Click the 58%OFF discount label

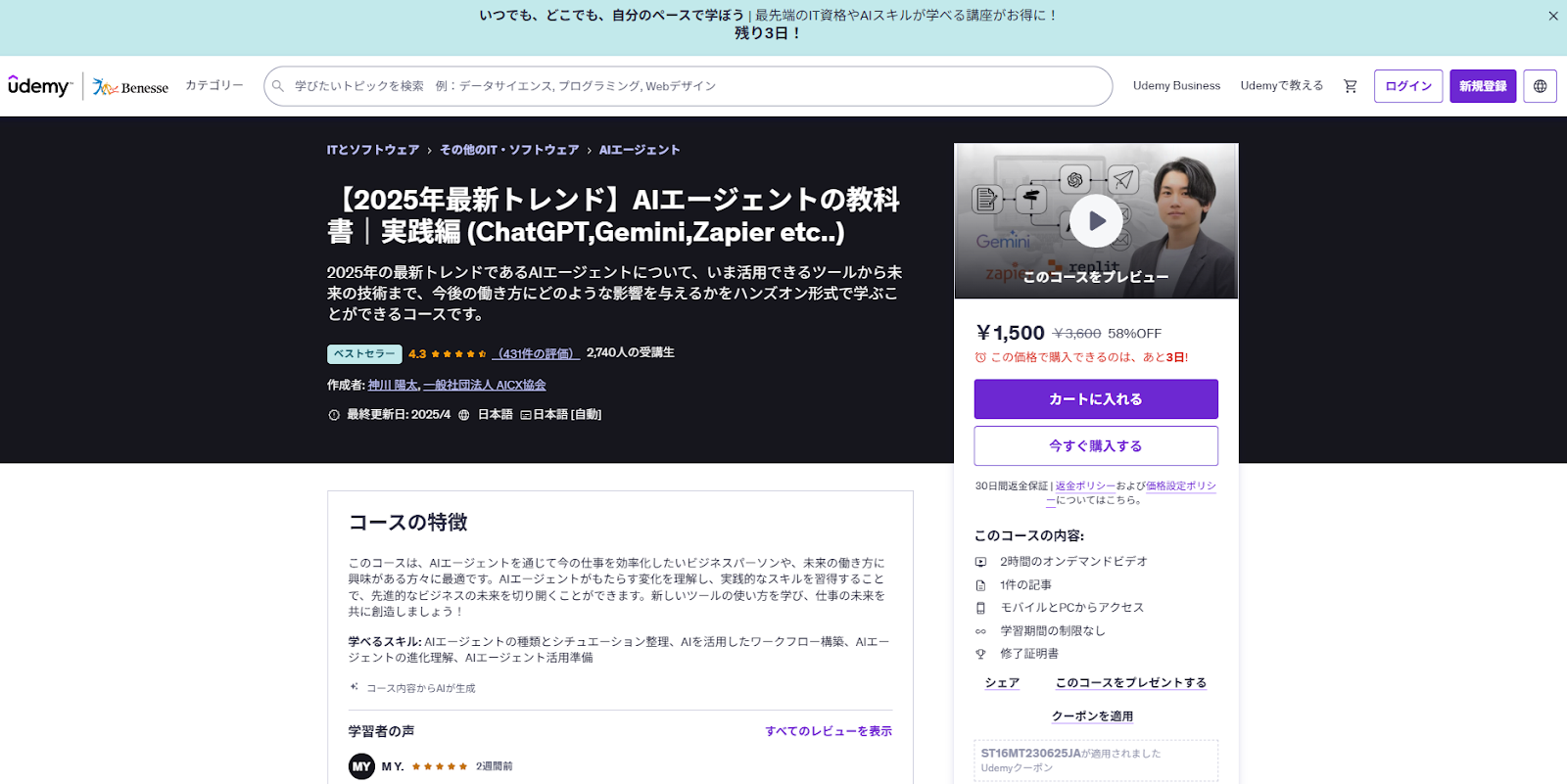pos(1134,334)
